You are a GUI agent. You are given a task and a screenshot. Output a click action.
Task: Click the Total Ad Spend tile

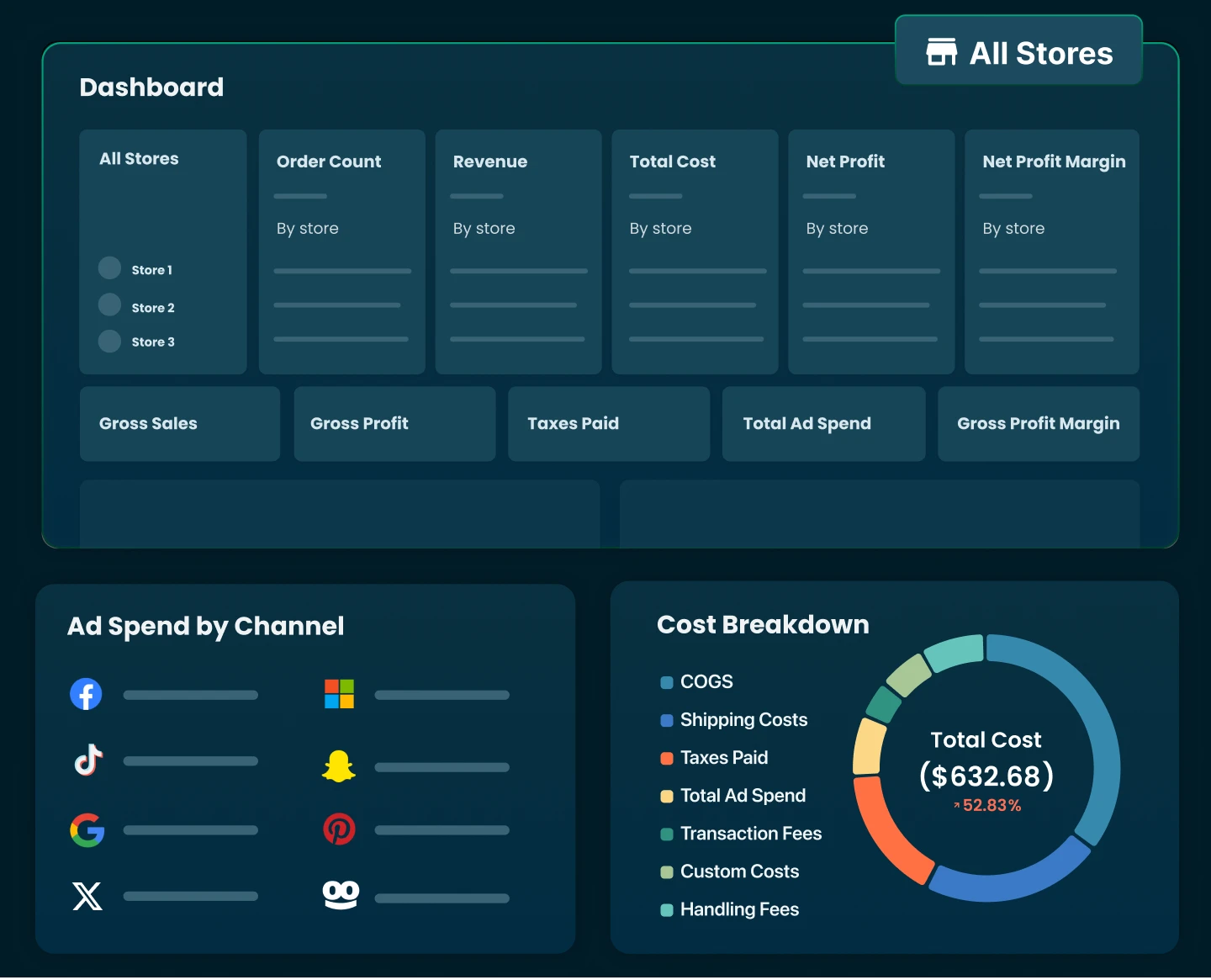click(823, 424)
